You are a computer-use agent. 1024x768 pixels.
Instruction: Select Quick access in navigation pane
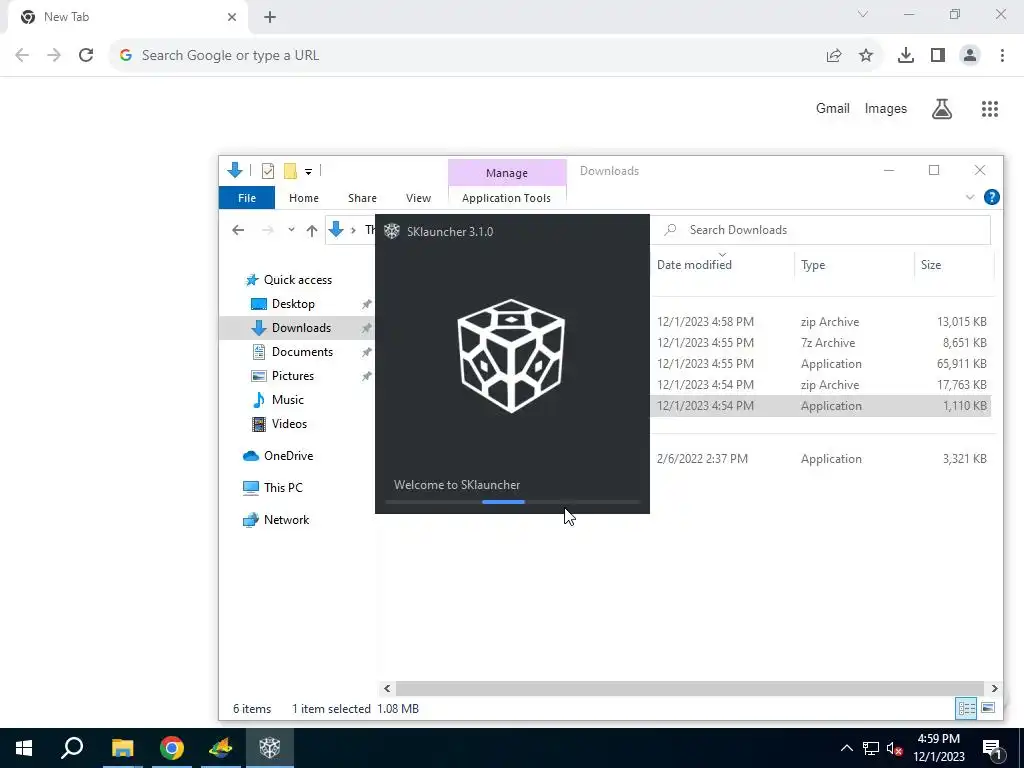(x=298, y=280)
